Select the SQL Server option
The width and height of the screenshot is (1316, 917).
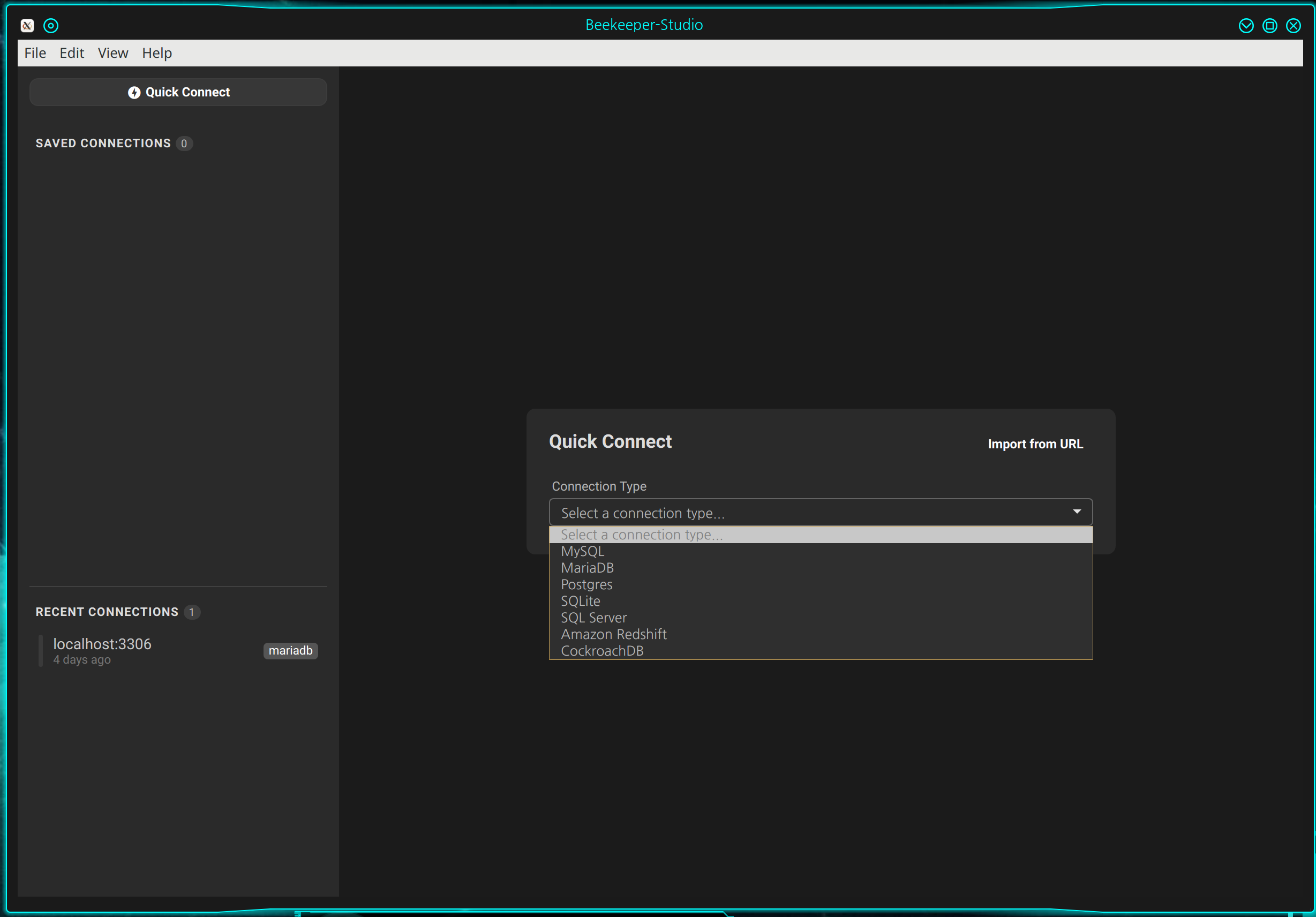(593, 617)
